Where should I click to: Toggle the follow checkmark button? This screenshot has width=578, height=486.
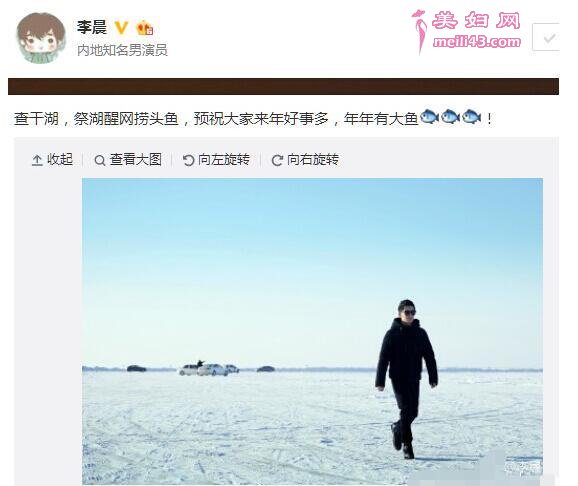point(547,37)
